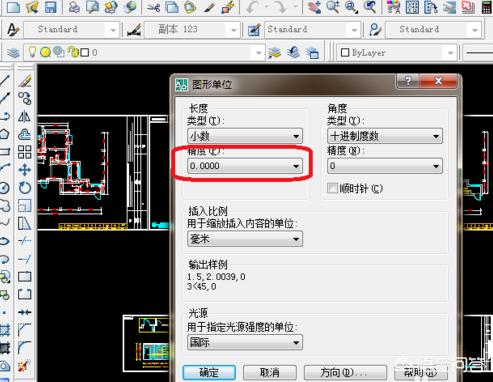Select the Rotate tool icon
This screenshot has width=493, height=382.
tap(25, 188)
